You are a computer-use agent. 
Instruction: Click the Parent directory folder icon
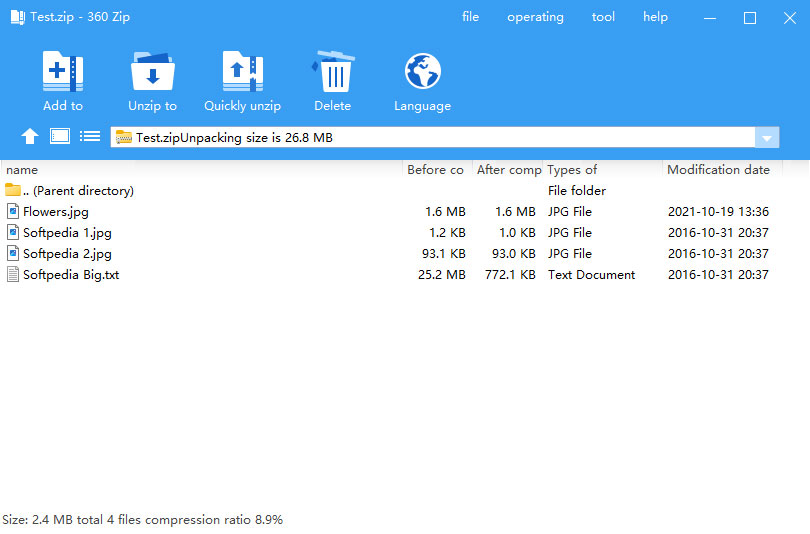pyautogui.click(x=13, y=190)
